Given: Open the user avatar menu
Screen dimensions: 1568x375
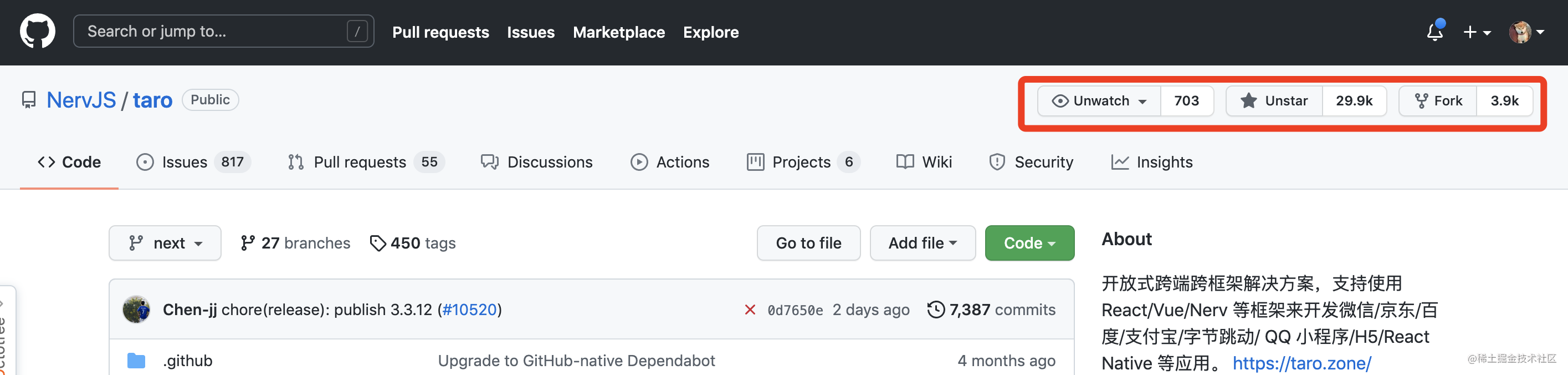Looking at the screenshot, I should point(1526,32).
